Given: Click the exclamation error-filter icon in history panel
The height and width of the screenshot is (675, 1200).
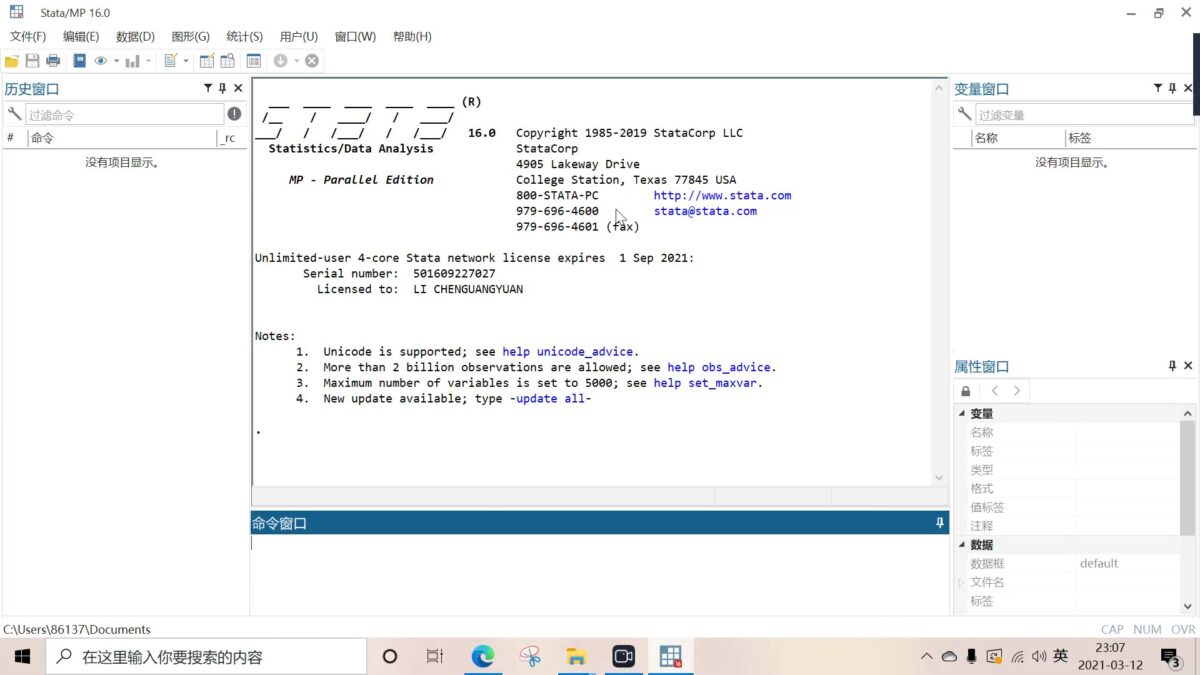Looking at the screenshot, I should [234, 114].
